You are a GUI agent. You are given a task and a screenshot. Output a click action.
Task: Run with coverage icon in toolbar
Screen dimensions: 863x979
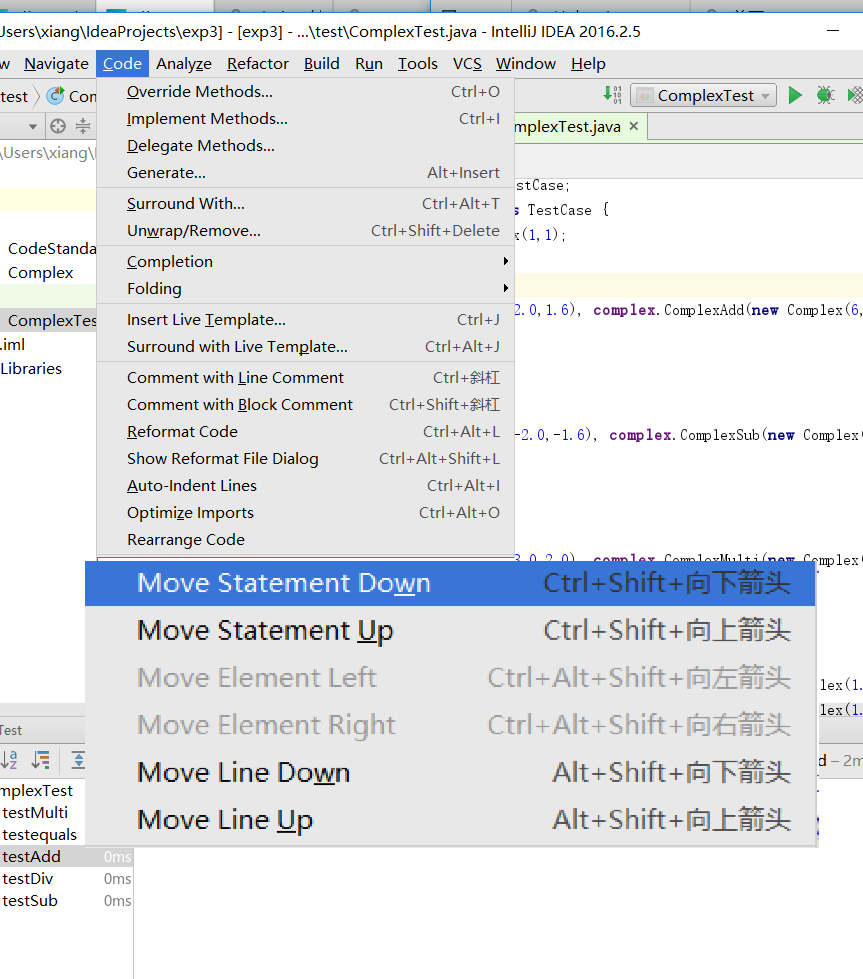click(x=855, y=95)
